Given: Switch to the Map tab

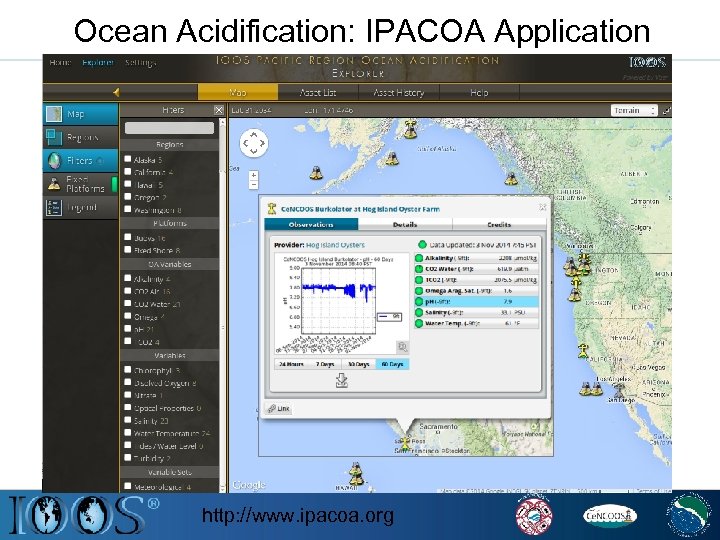Looking at the screenshot, I should click(238, 92).
